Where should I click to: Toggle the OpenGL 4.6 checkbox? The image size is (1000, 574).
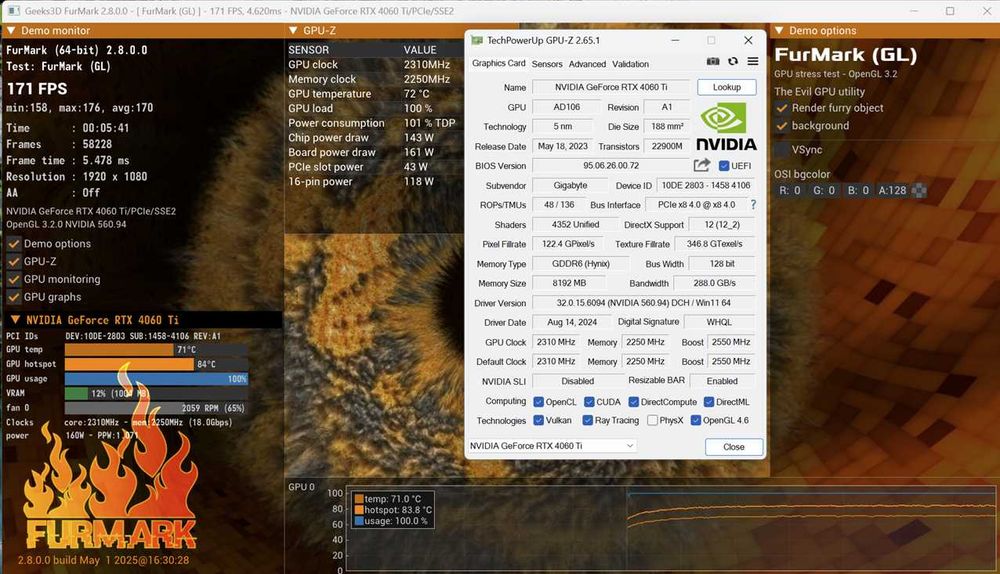[x=696, y=420]
